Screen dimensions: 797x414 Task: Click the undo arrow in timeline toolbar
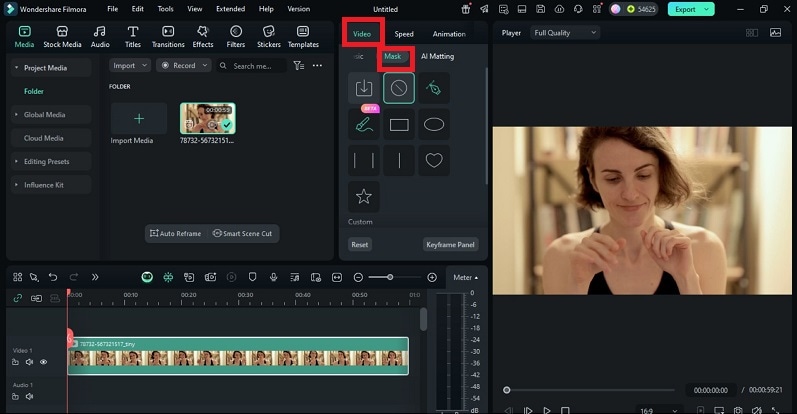53,277
